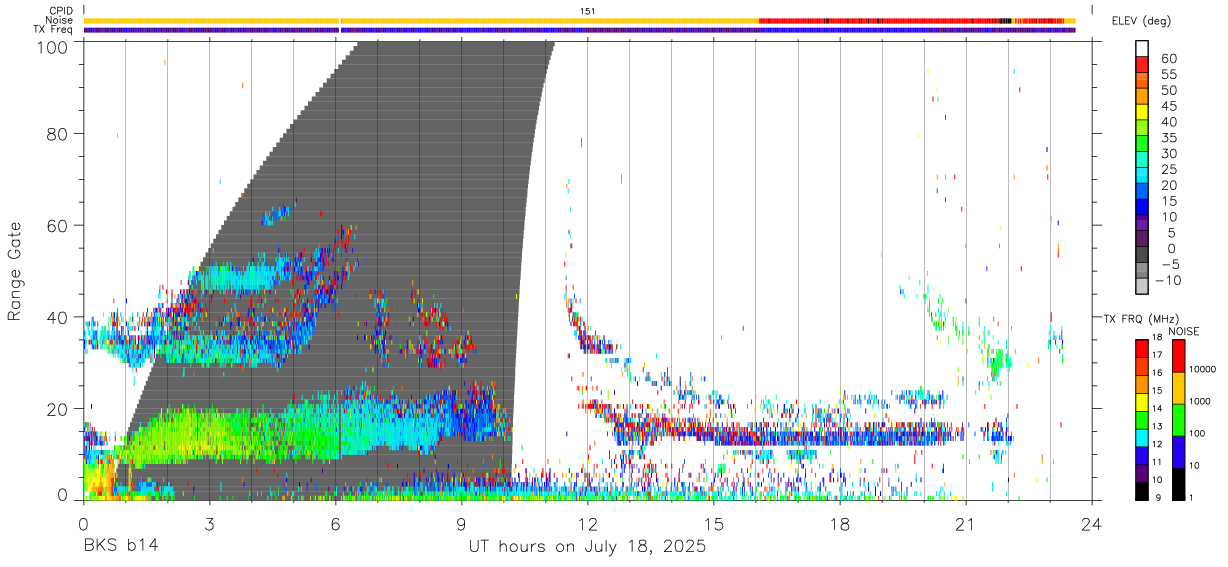Click x-axis tick label 9
The height and width of the screenshot is (567, 1228).
(x=461, y=524)
